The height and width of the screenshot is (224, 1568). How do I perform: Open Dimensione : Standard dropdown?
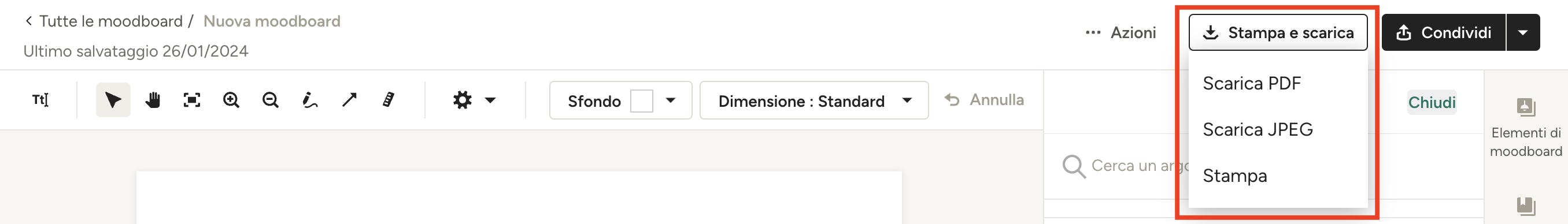point(814,100)
